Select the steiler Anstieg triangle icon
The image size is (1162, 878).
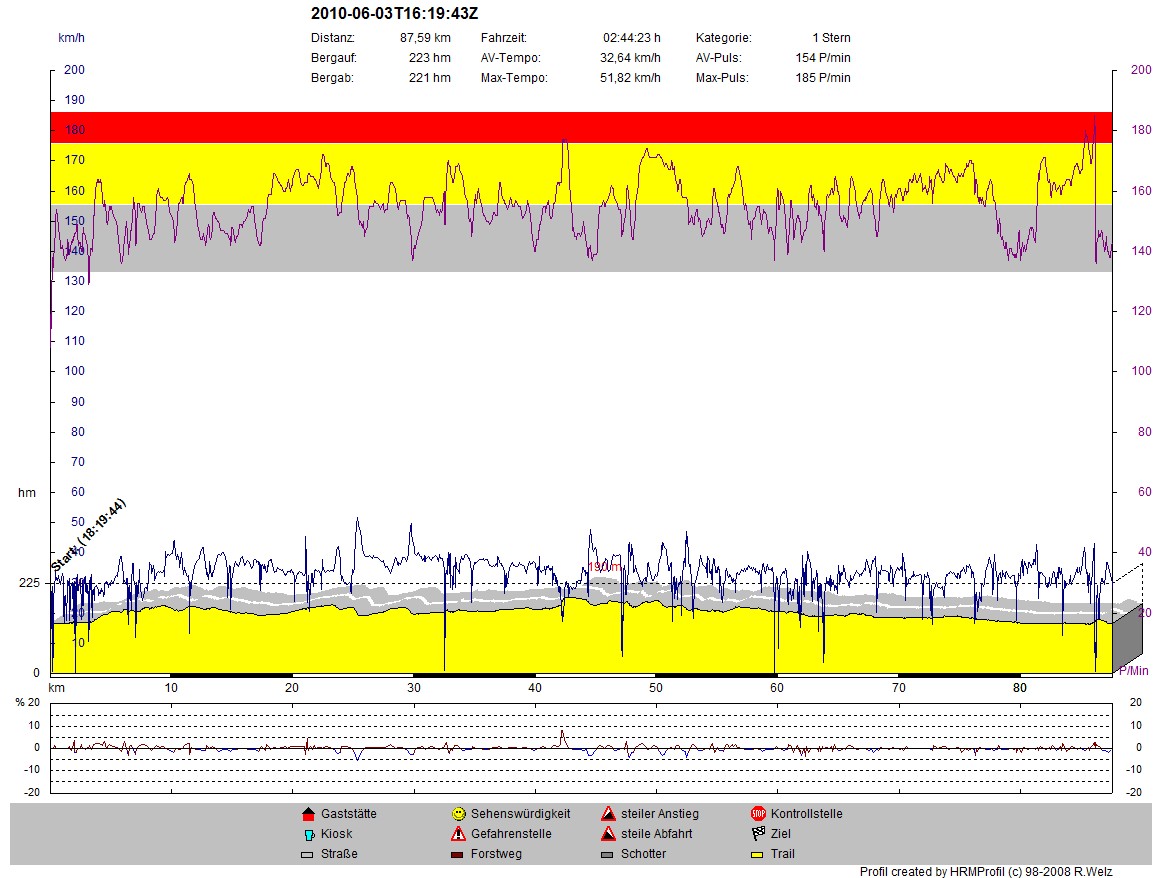pyautogui.click(x=608, y=814)
